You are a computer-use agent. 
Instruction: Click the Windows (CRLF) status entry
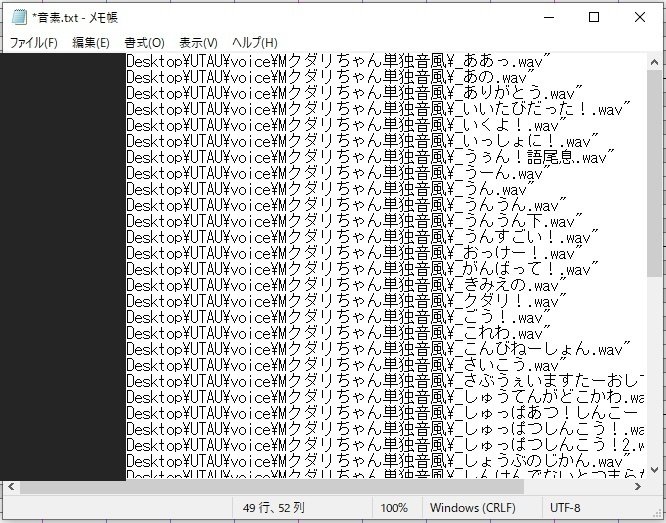coord(472,508)
